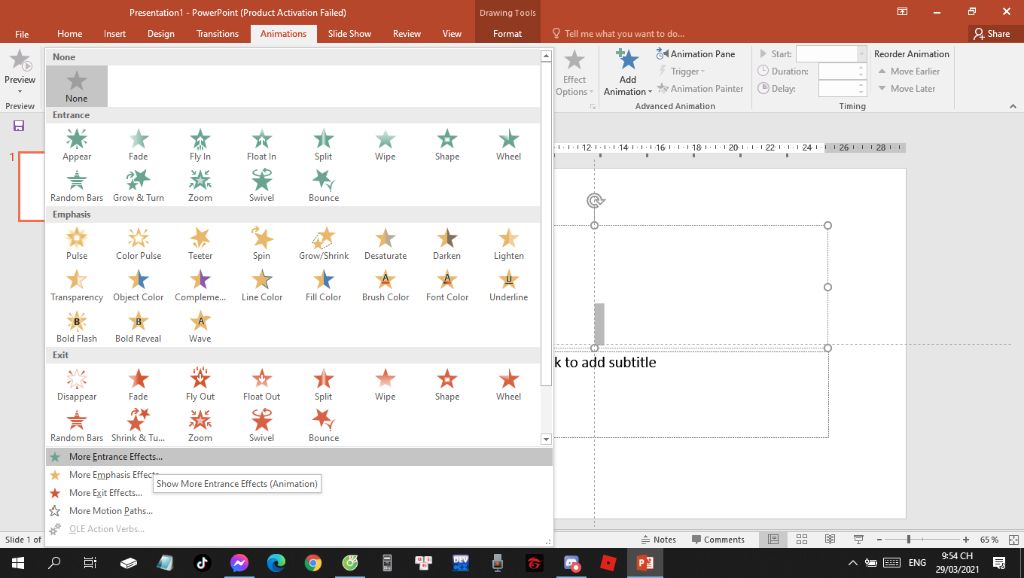Apply Color Pulse emphasis animation
Viewport: 1024px width, 578px height.
138,244
